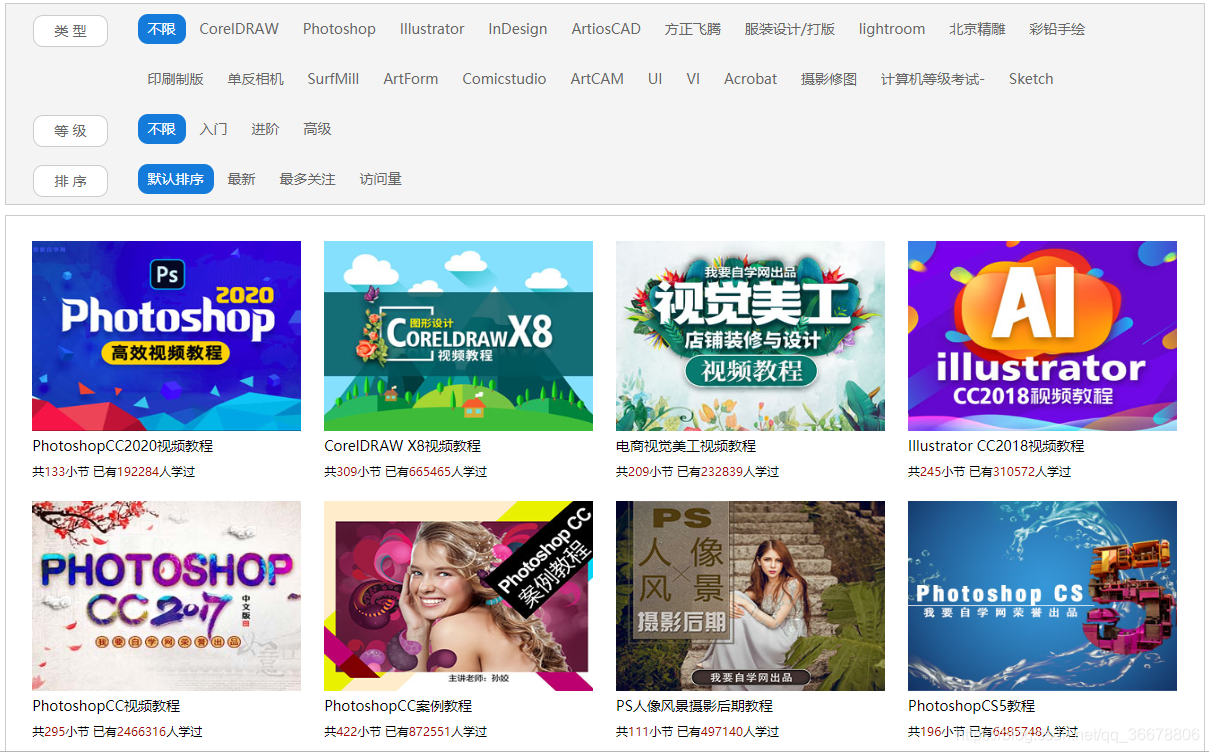Viewport: 1209px width, 753px height.
Task: Click the 等级 label button
Action: (x=70, y=131)
